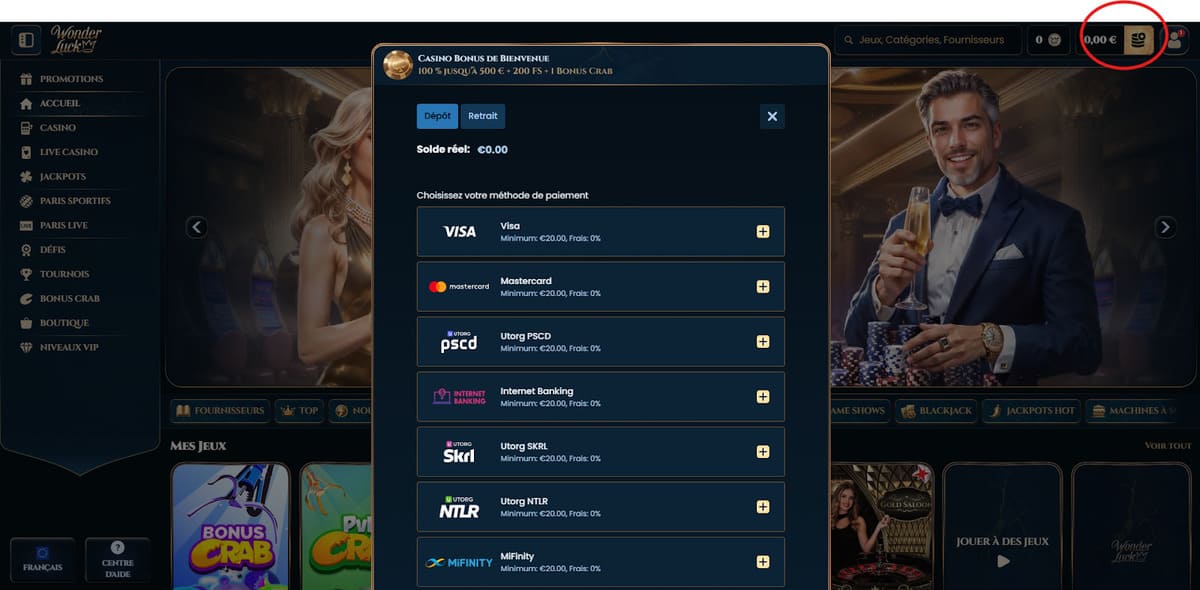Expand Internet Banking payment method
The height and width of the screenshot is (590, 1200).
pyautogui.click(x=763, y=397)
